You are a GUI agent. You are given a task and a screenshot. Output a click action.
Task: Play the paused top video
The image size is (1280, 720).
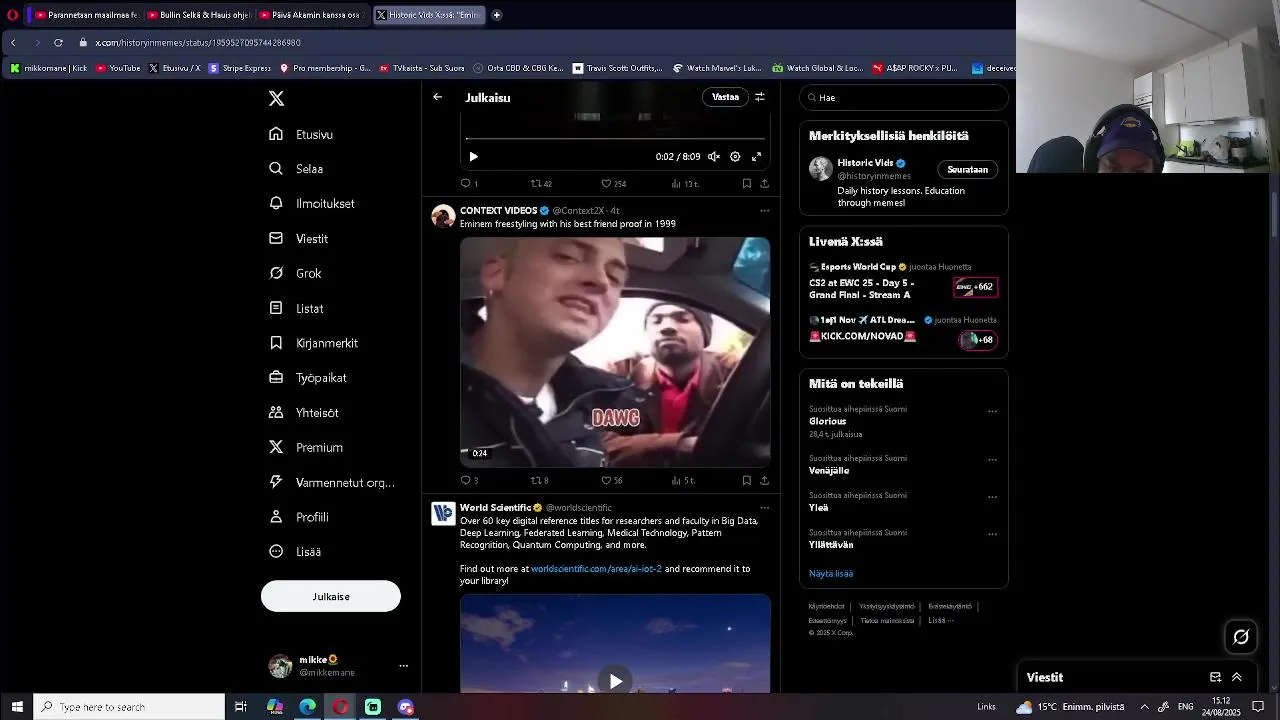pos(473,157)
